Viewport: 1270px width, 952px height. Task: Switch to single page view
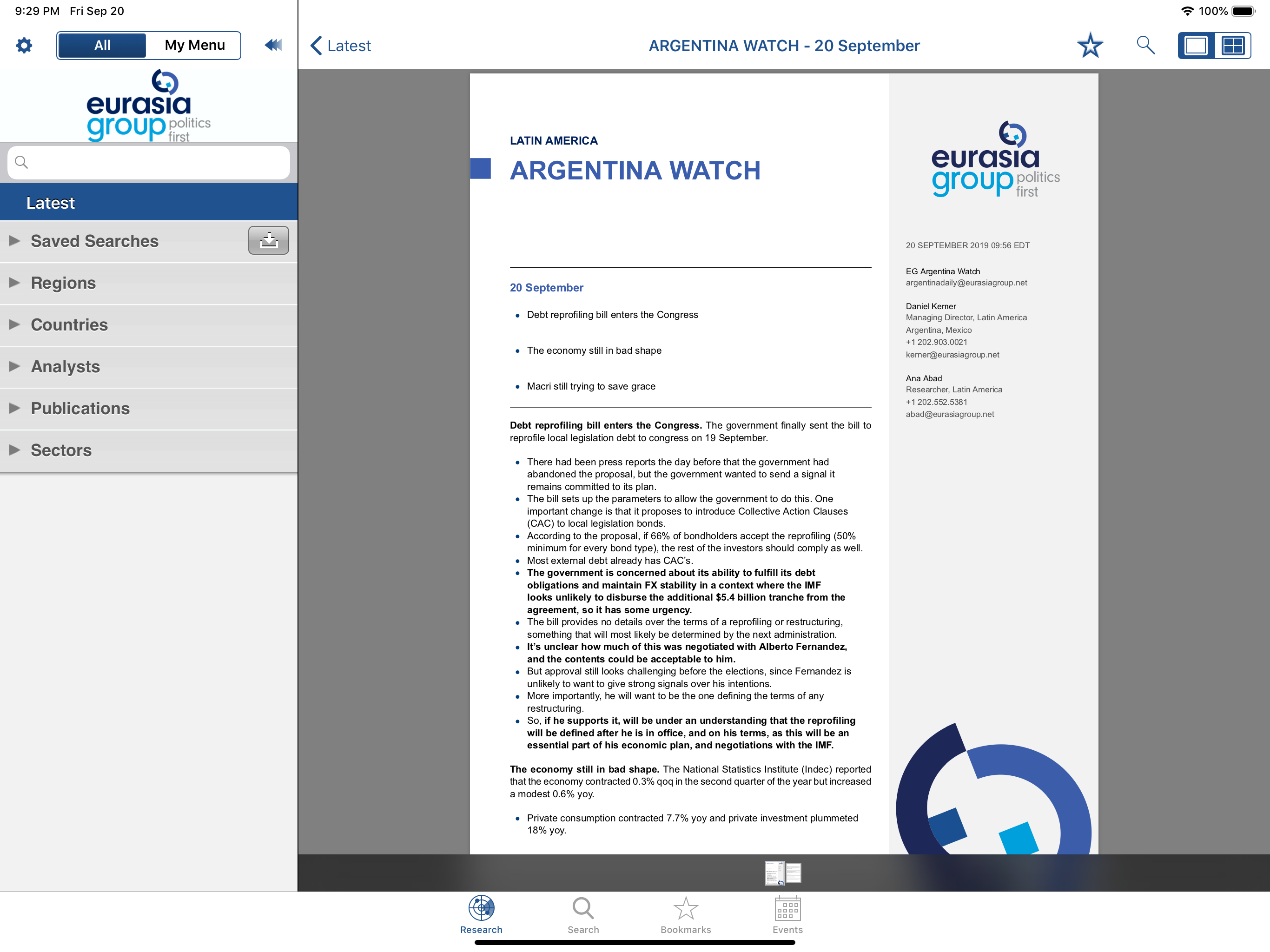1196,46
